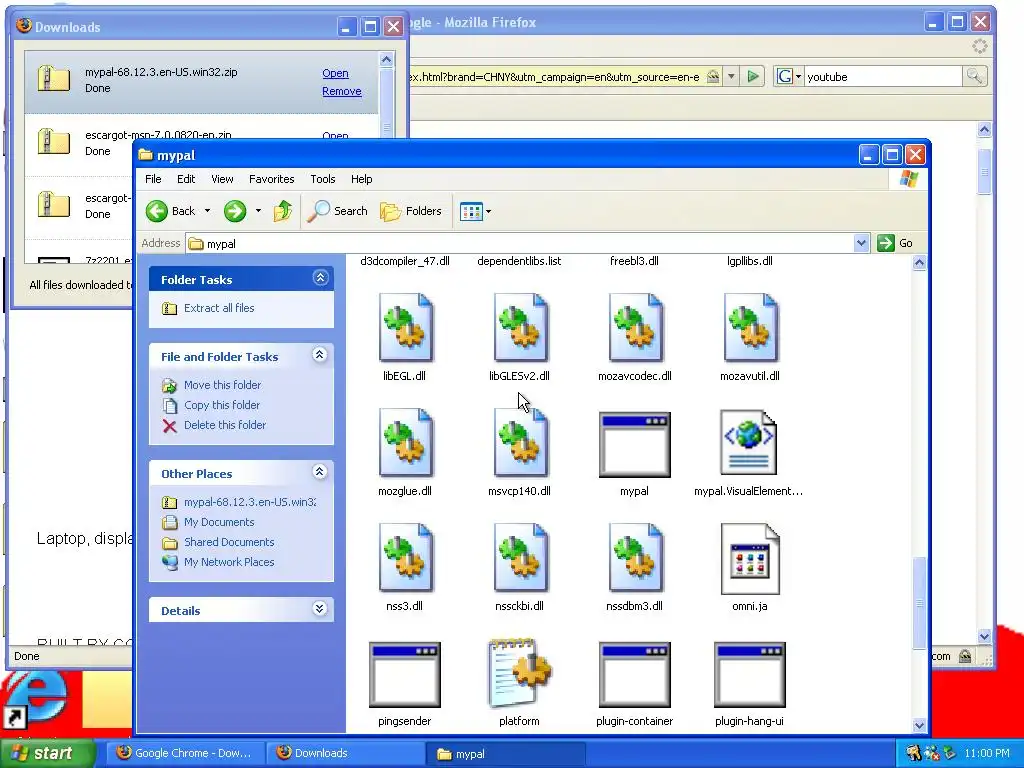Viewport: 1024px width, 768px height.
Task: Expand the Details panel
Action: 319,609
